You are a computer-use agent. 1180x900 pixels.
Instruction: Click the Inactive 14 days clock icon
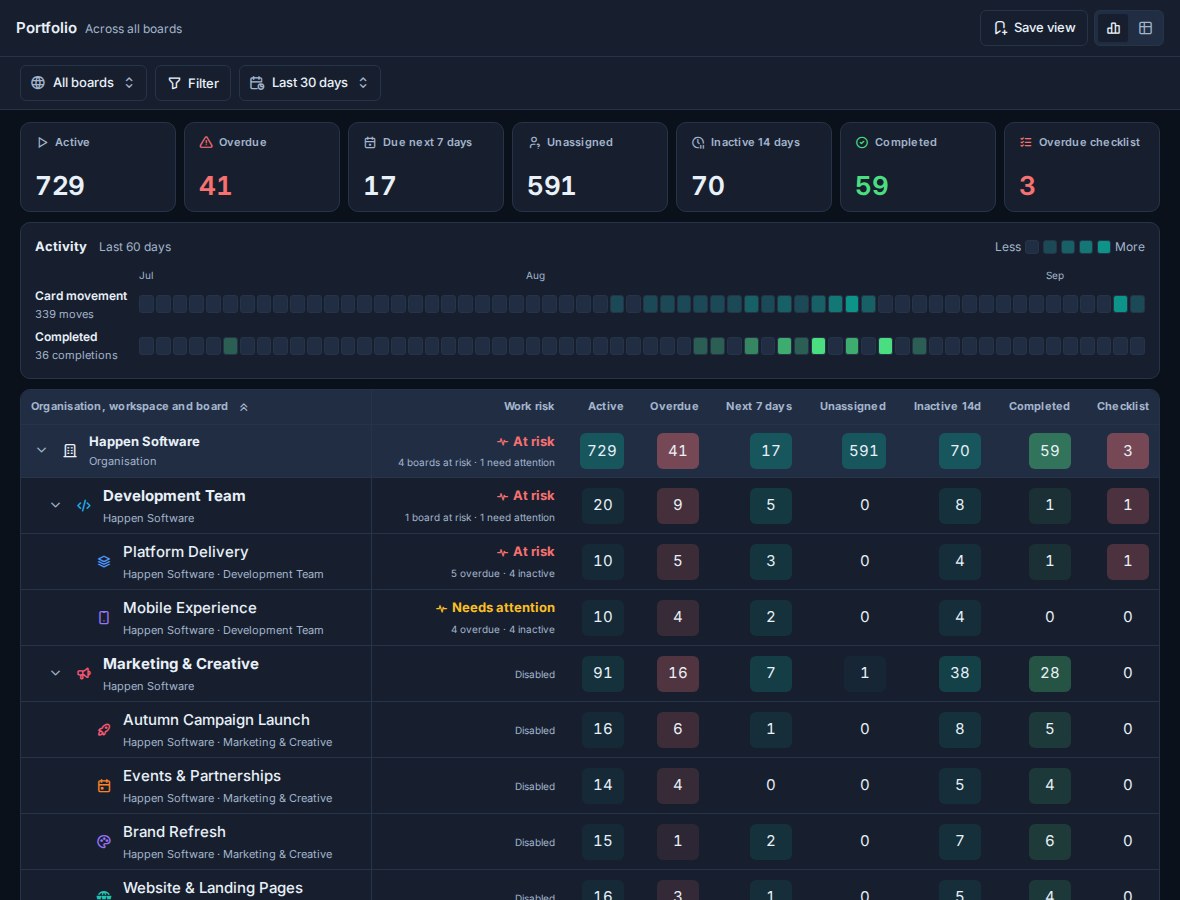pyautogui.click(x=698, y=142)
